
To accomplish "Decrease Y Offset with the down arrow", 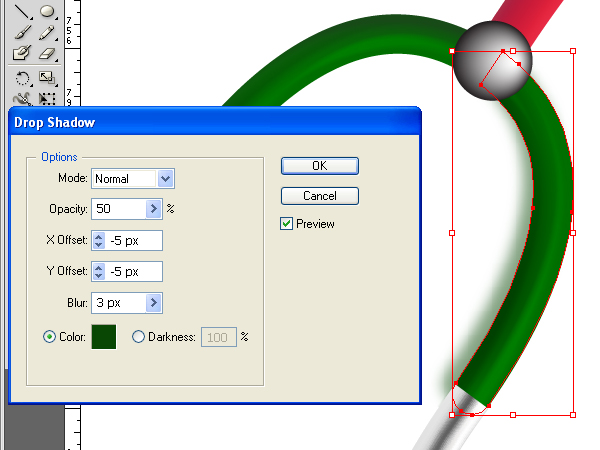I will tap(99, 276).
